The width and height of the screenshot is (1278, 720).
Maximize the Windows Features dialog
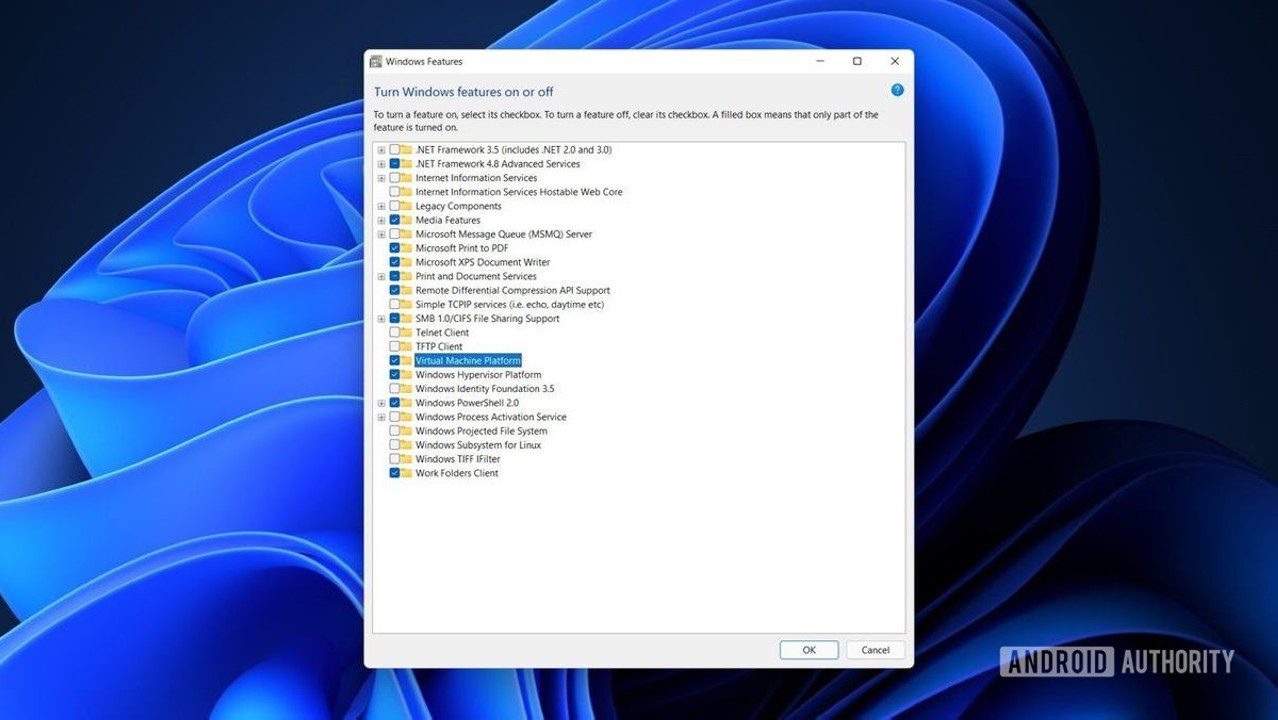pyautogui.click(x=857, y=62)
